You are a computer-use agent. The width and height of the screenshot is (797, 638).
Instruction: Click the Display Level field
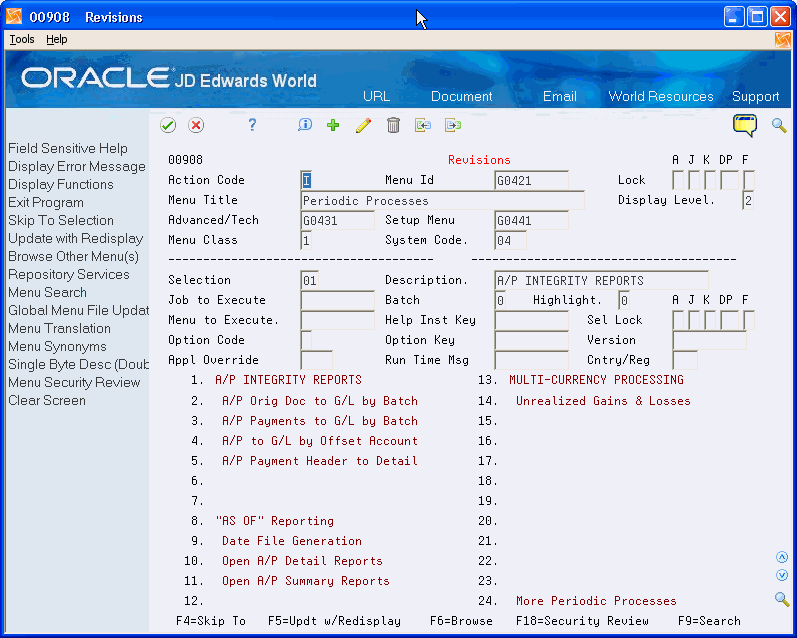748,200
